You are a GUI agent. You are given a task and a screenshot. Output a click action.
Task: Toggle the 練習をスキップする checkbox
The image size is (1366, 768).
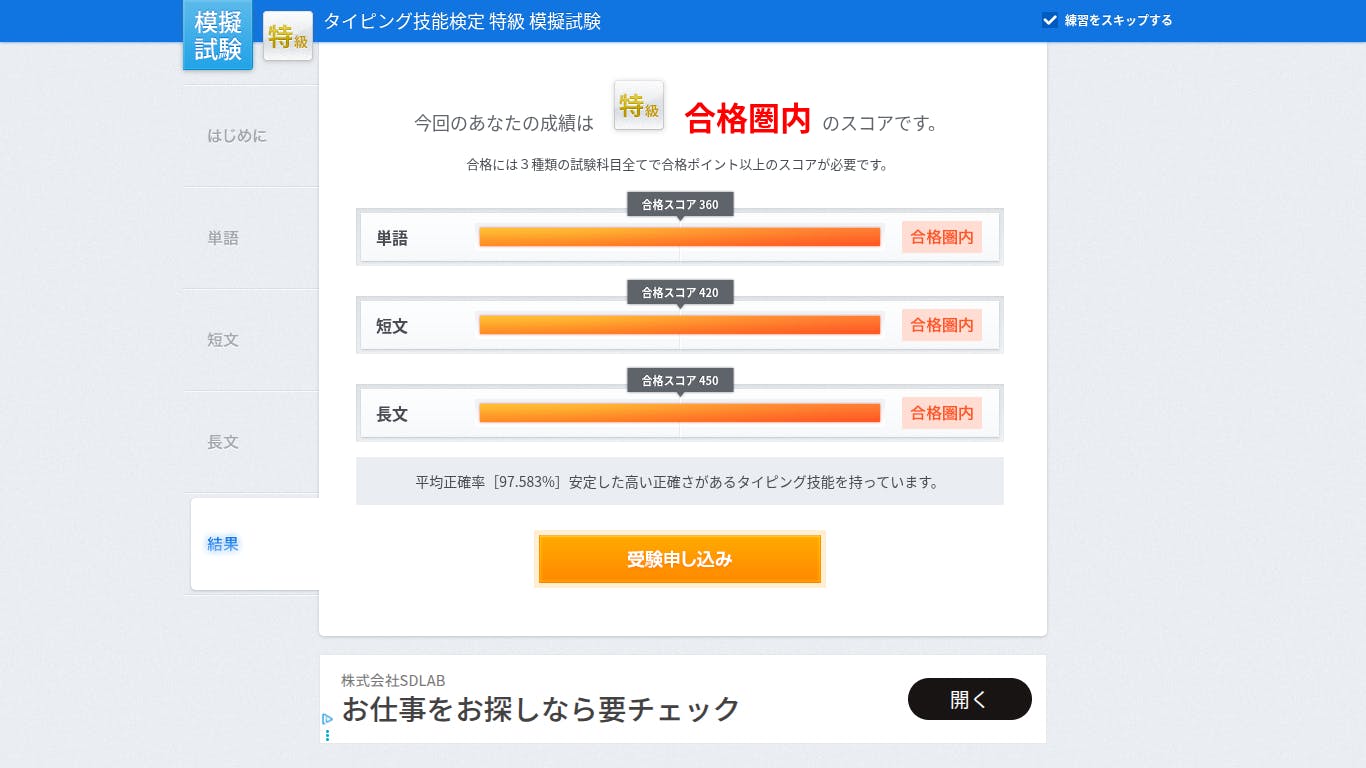[x=1050, y=20]
